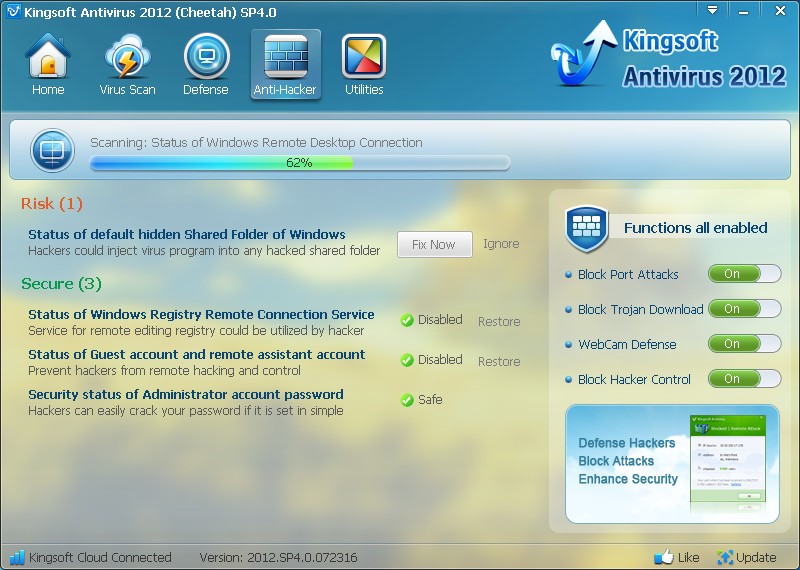Click the 'Disabled' status of Registry Remote Connection
This screenshot has height=570, width=800.
(x=440, y=320)
